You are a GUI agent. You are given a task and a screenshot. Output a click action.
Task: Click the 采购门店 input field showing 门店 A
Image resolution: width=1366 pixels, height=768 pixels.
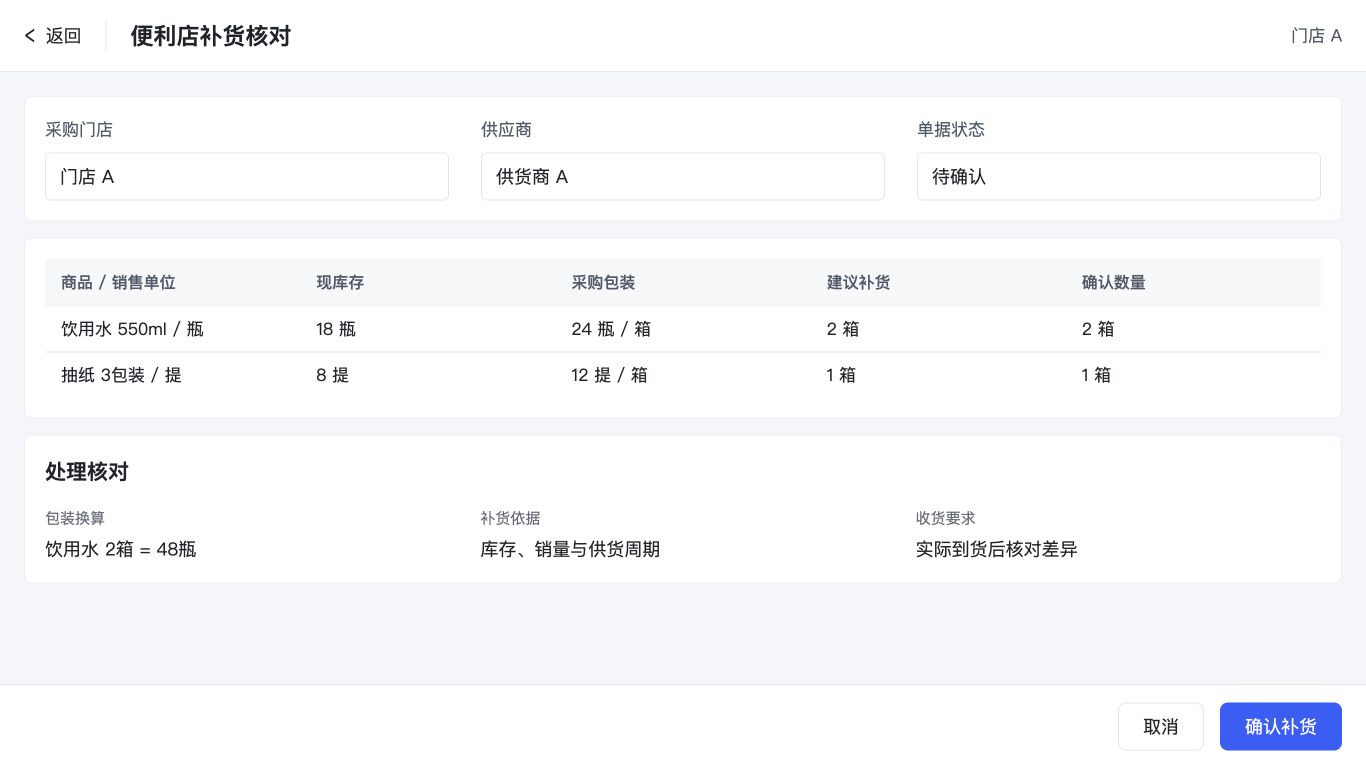click(247, 177)
